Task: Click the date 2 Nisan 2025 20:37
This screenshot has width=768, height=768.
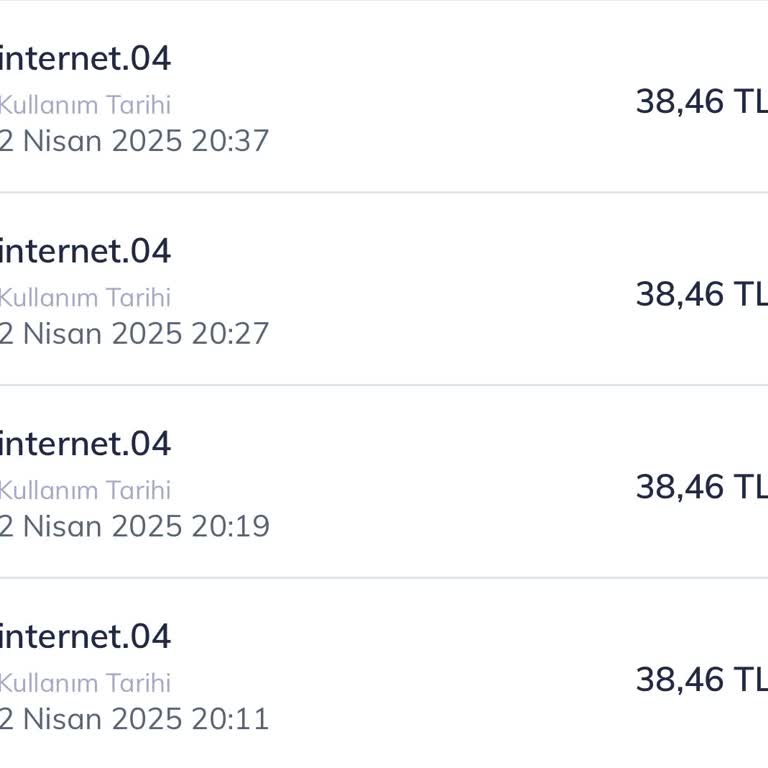Action: coord(134,141)
